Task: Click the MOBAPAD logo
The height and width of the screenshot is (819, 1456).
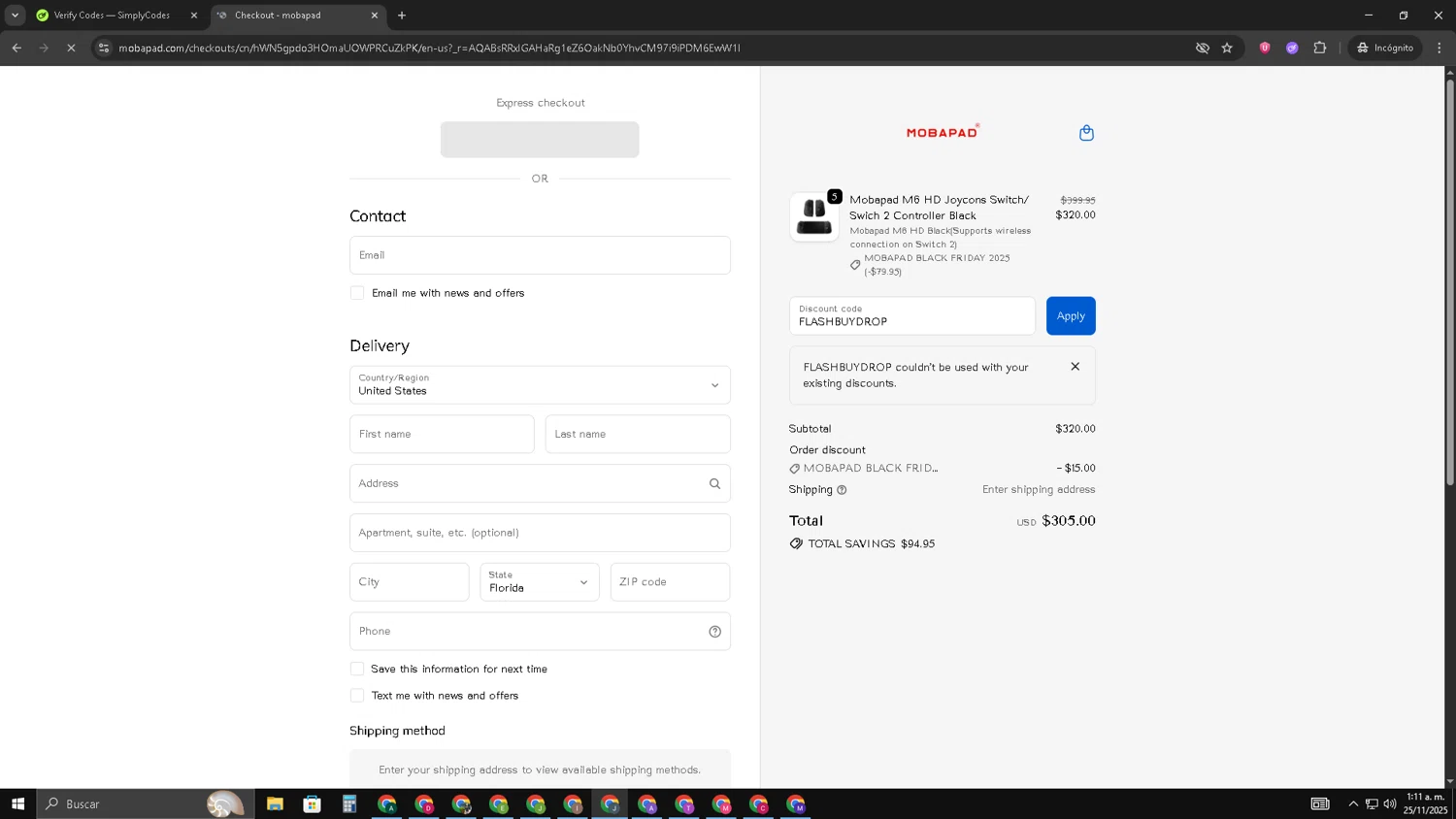Action: click(943, 132)
